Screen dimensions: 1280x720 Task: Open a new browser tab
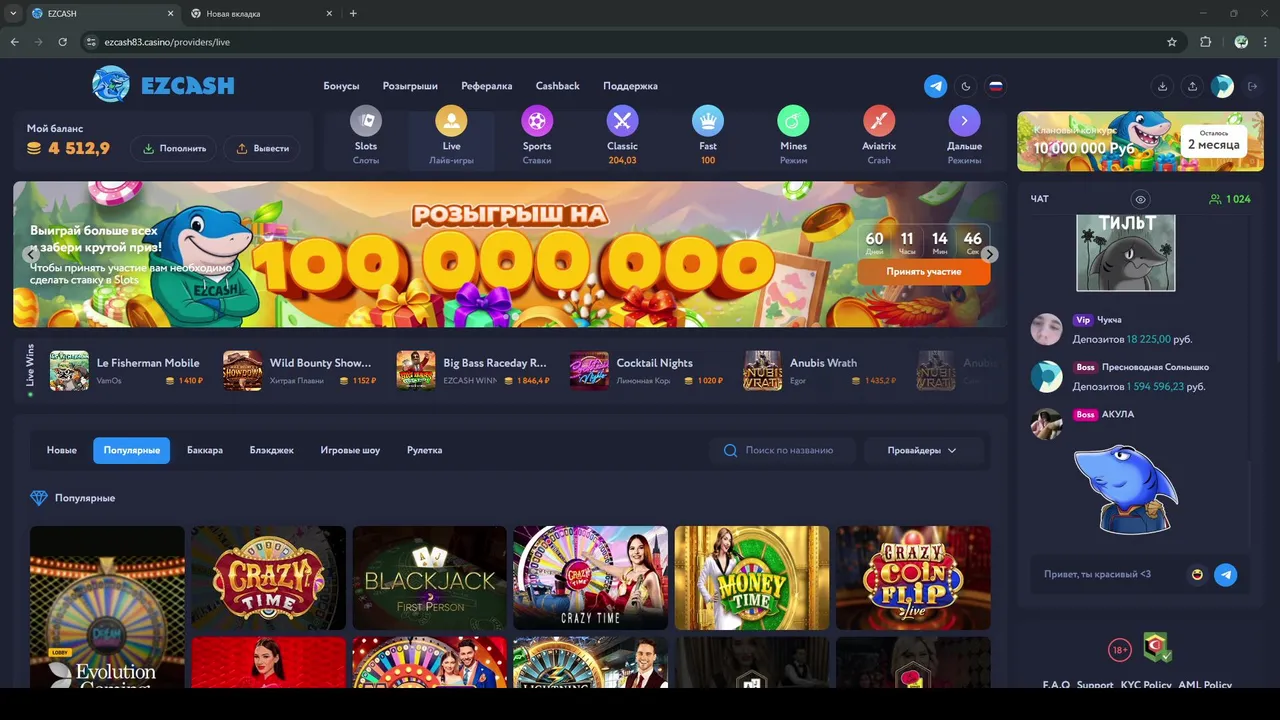(x=353, y=14)
